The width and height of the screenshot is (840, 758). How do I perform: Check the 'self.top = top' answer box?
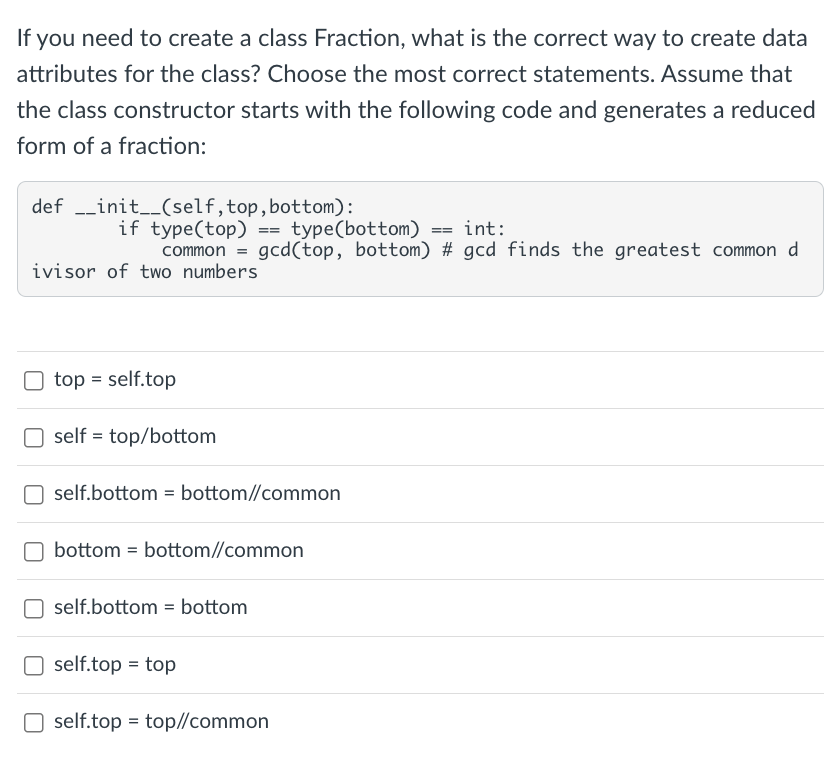(33, 665)
